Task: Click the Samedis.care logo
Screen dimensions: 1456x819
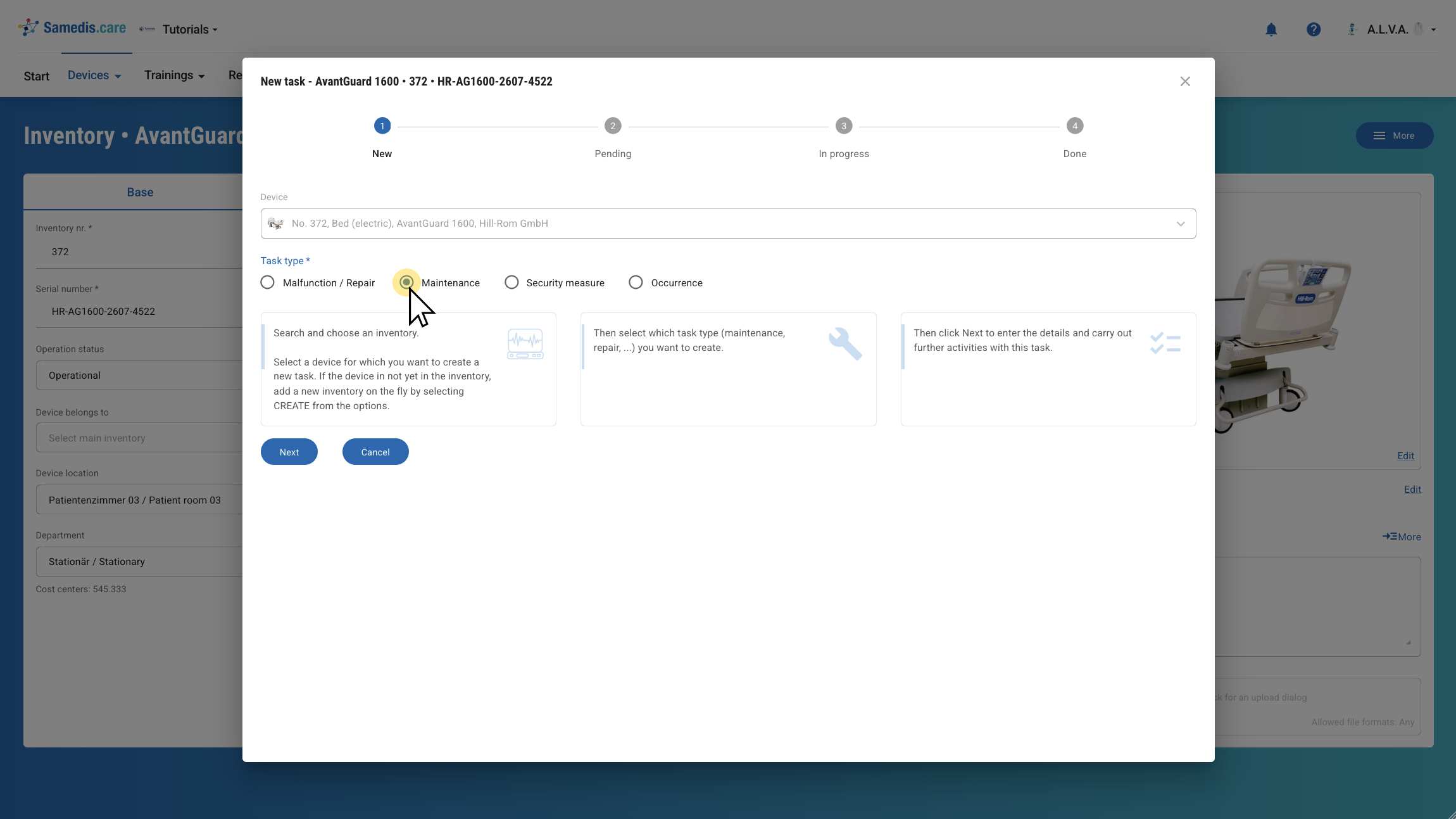Action: 72,28
